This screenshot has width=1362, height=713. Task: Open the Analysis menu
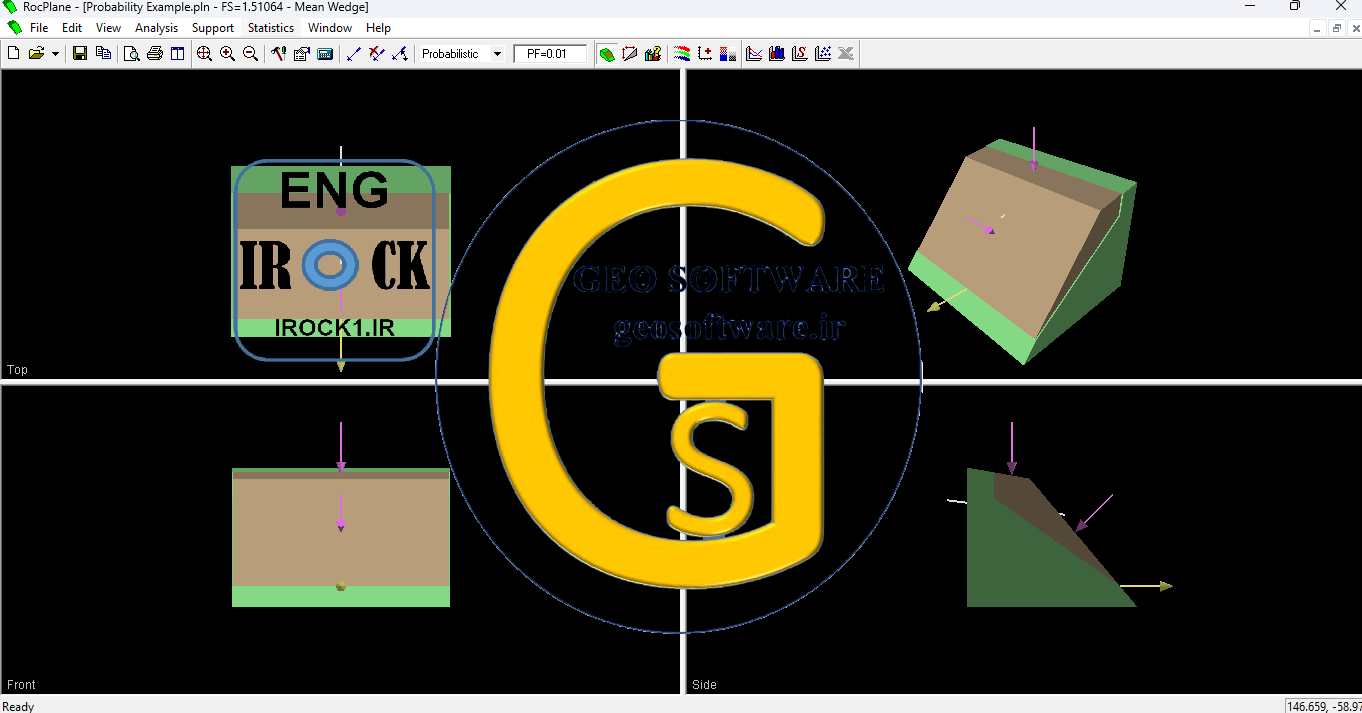pos(156,28)
